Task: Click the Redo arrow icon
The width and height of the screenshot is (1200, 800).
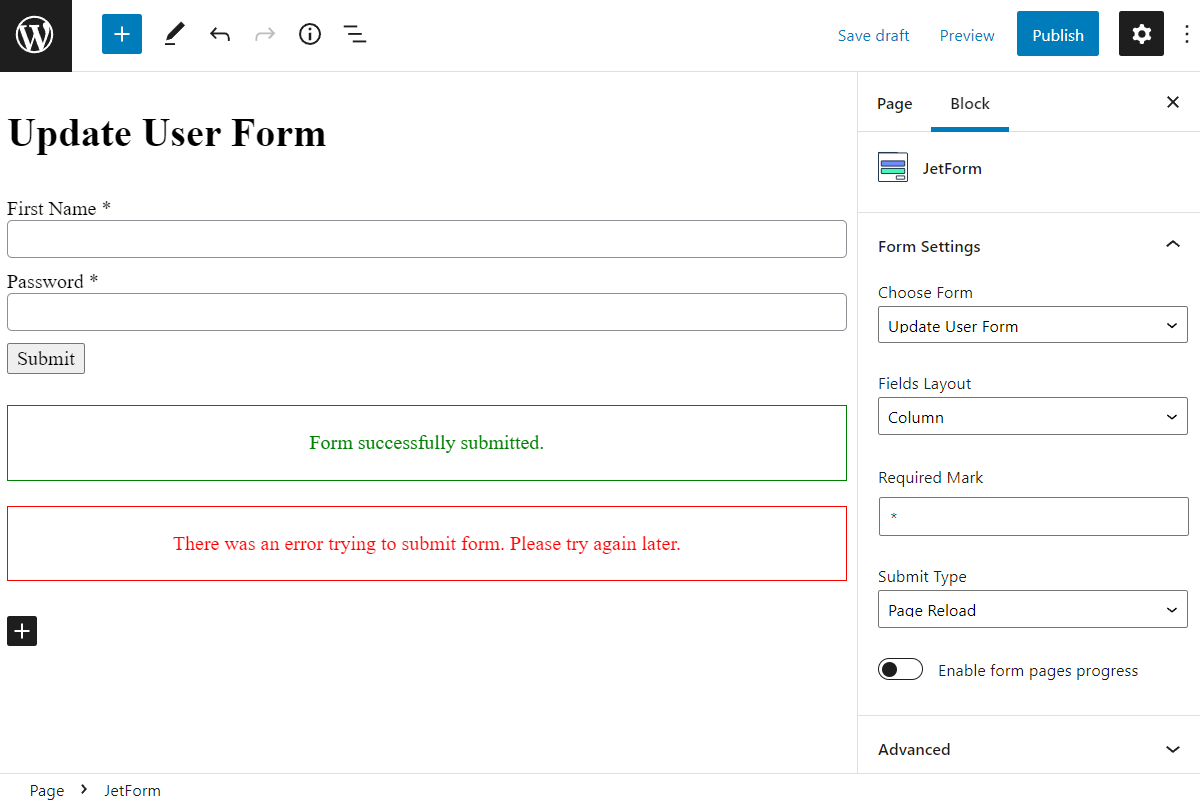Action: tap(264, 34)
